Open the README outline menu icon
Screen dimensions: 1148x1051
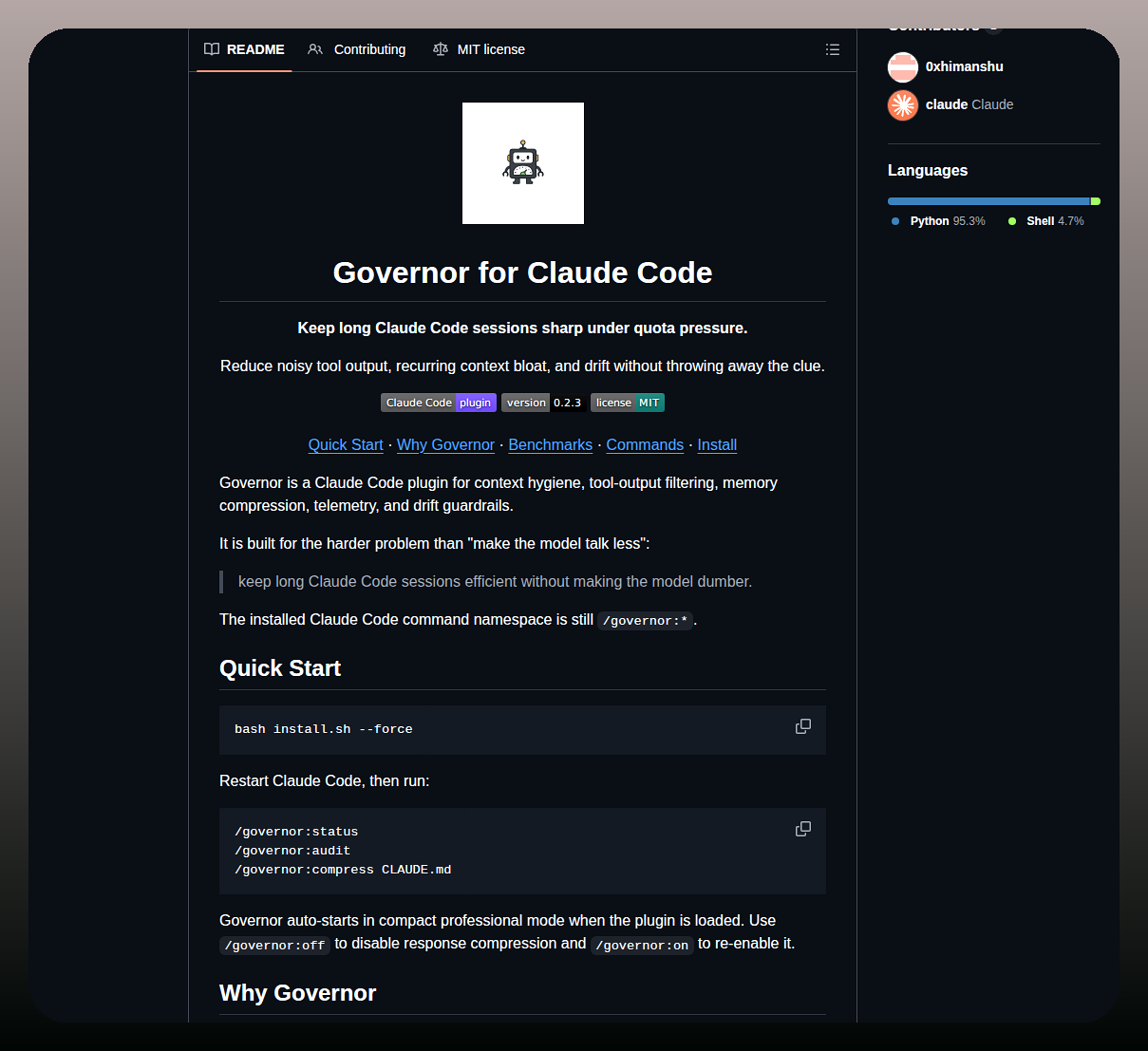(833, 49)
